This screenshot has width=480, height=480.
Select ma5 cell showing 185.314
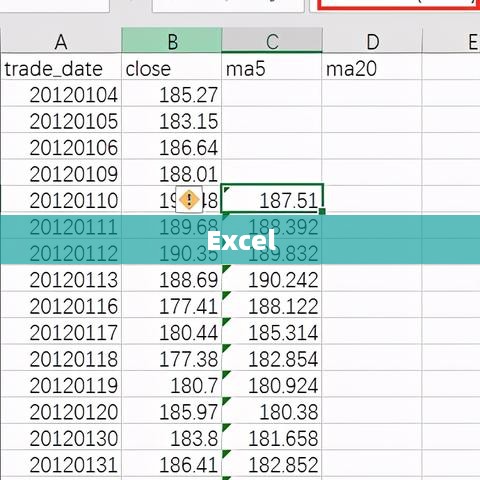[x=272, y=332]
